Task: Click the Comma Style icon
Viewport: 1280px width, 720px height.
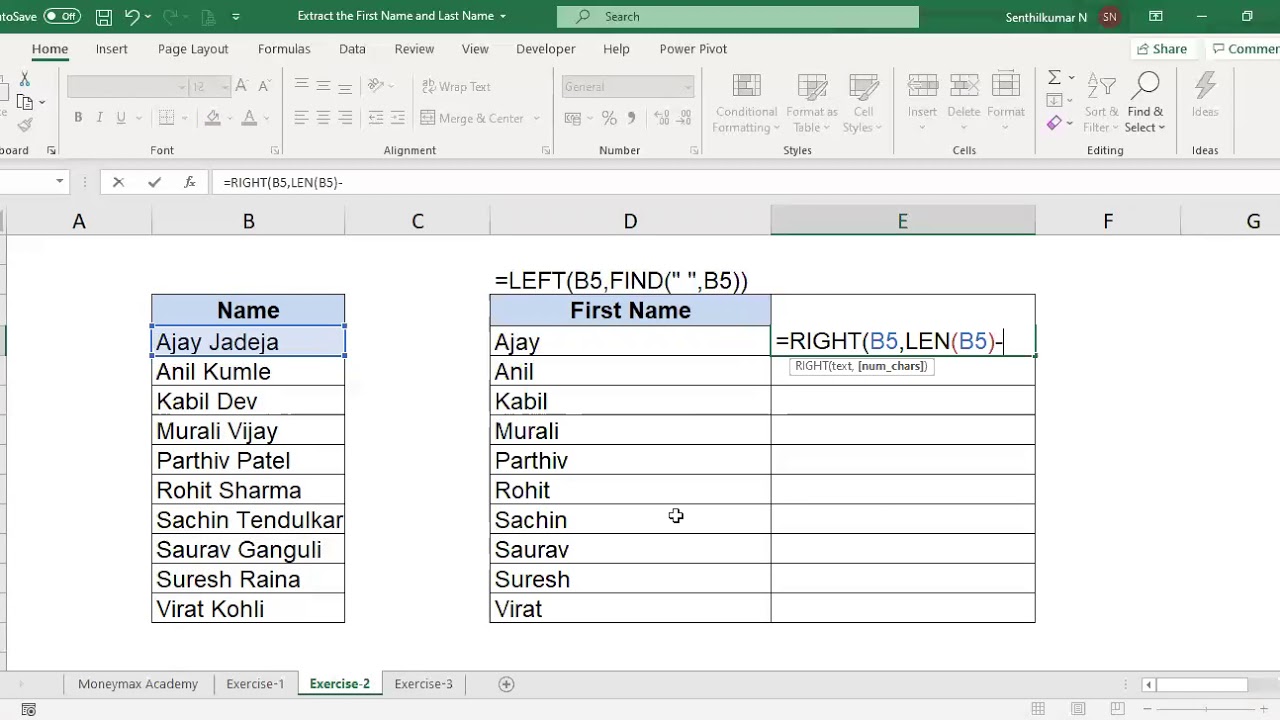Action: (x=632, y=118)
